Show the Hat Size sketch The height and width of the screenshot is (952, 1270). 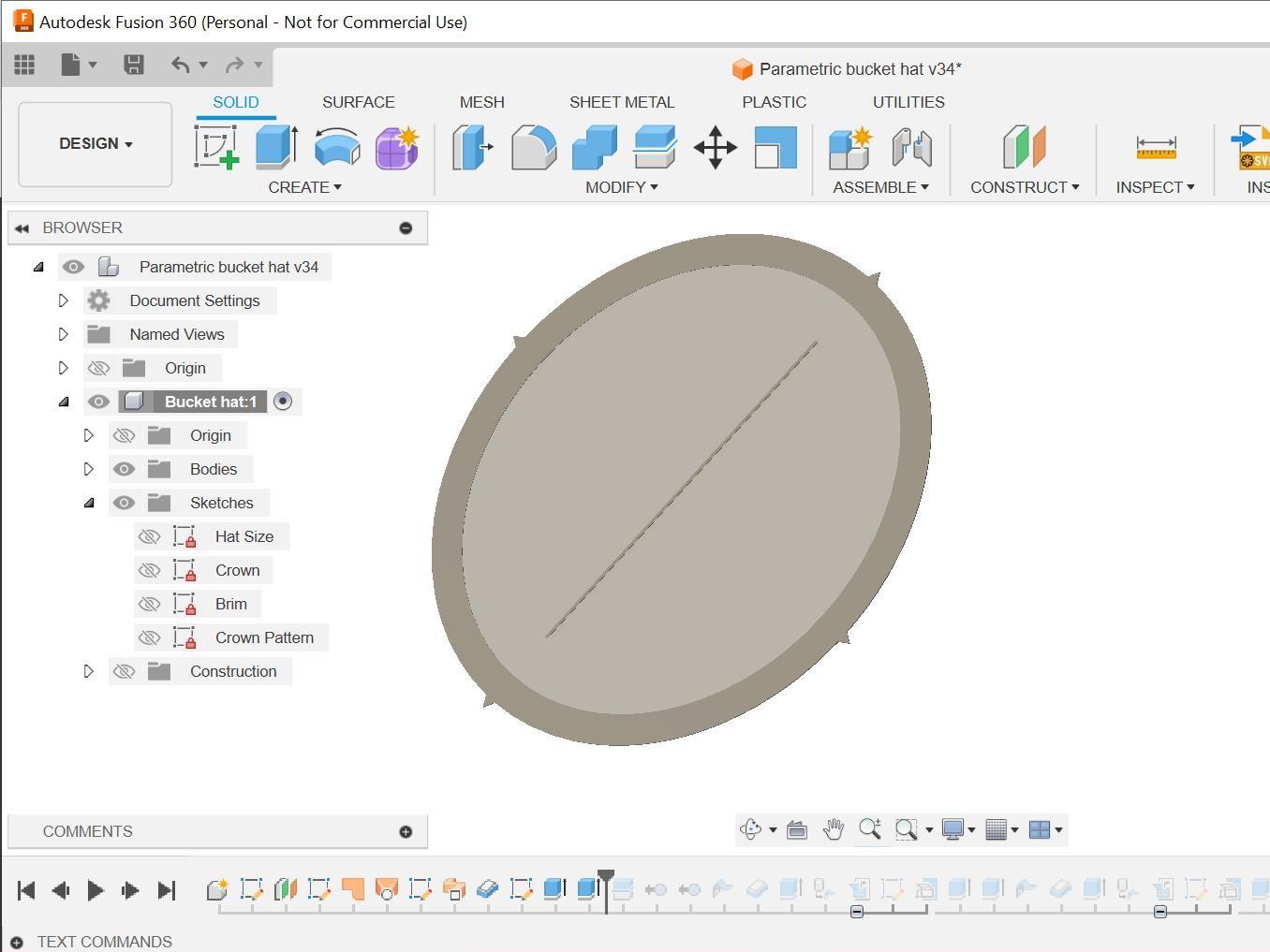point(149,536)
